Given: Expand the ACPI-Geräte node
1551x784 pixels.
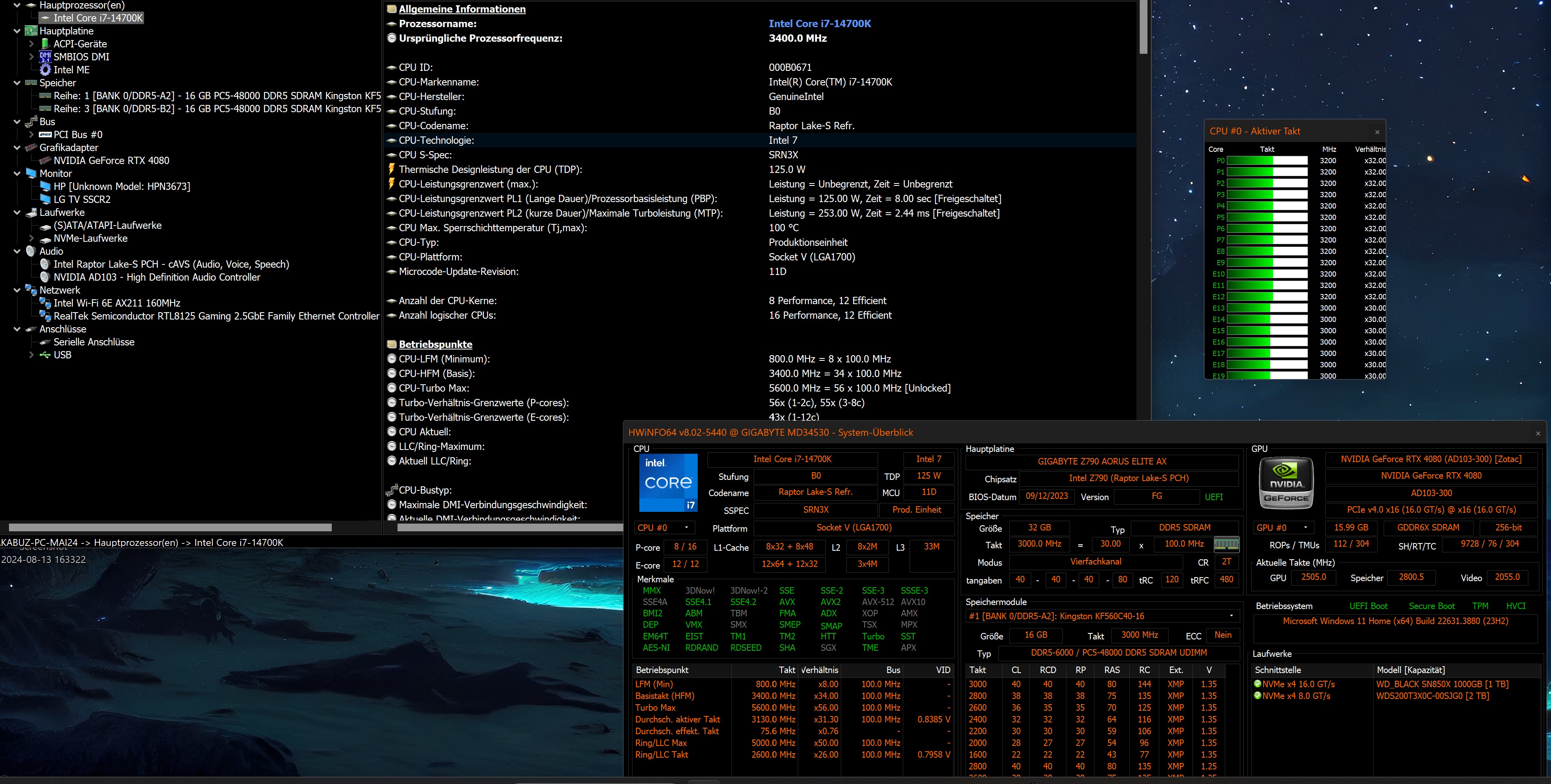Looking at the screenshot, I should coord(31,44).
